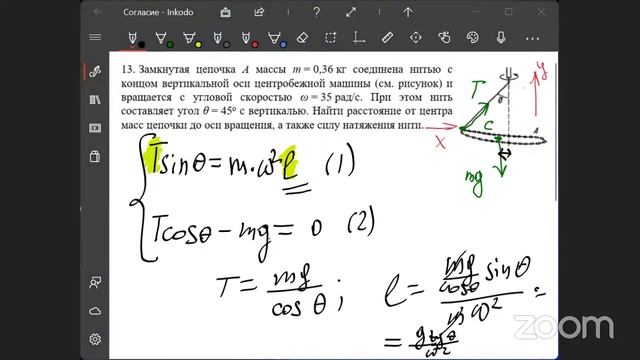Open the clipboard/bag icon in sidebar
This screenshot has height=360, width=640.
pyautogui.click(x=95, y=156)
